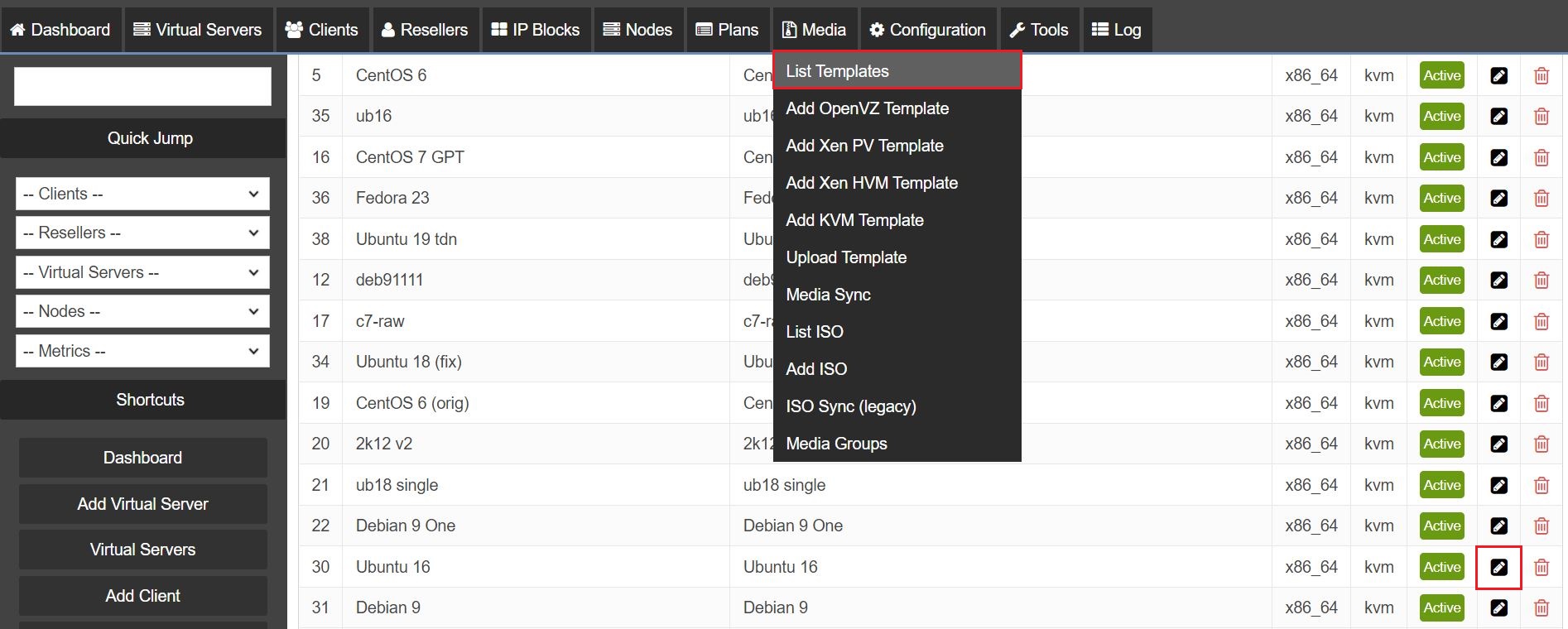Expand the Clients quick jump dropdown

click(x=142, y=194)
